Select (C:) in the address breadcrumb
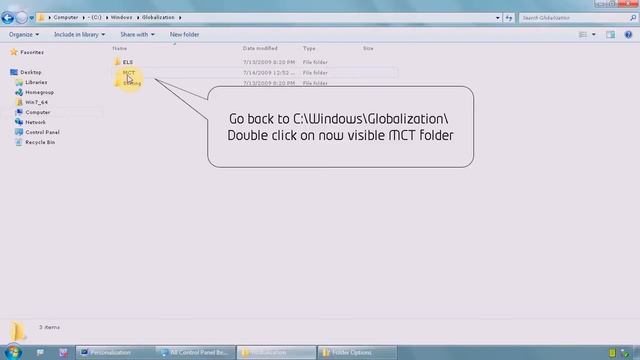This screenshot has height=360, width=640. coord(96,18)
